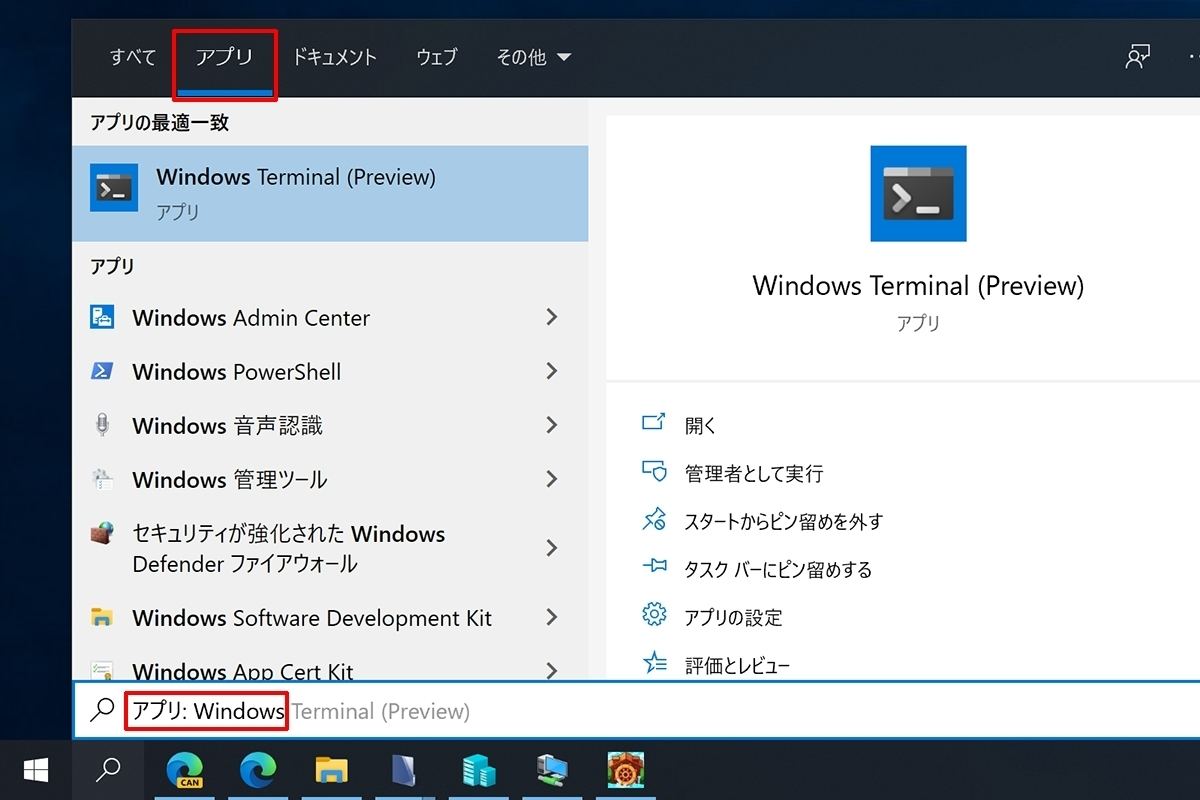
Task: Open the orange gear app on taskbar
Action: [626, 770]
